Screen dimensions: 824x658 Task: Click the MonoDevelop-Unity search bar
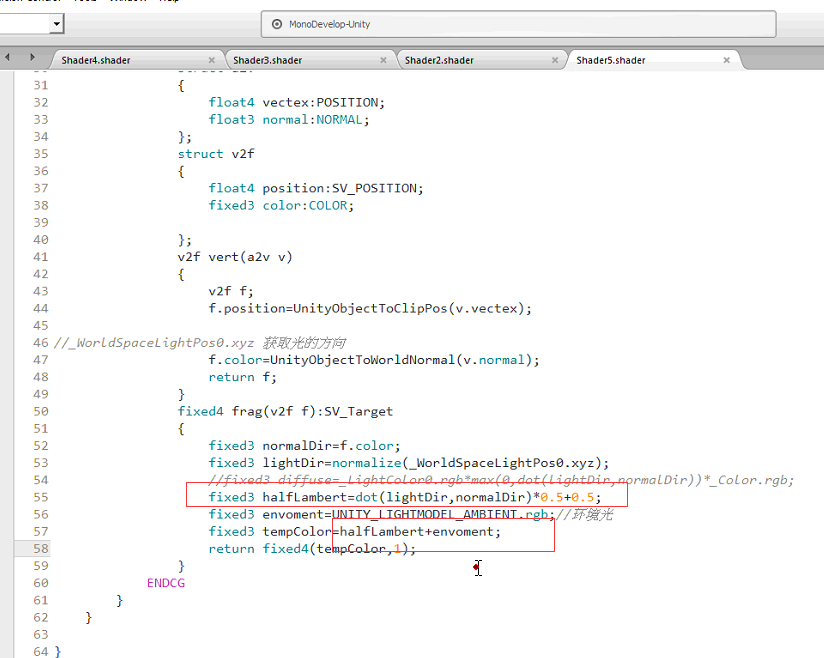click(519, 24)
